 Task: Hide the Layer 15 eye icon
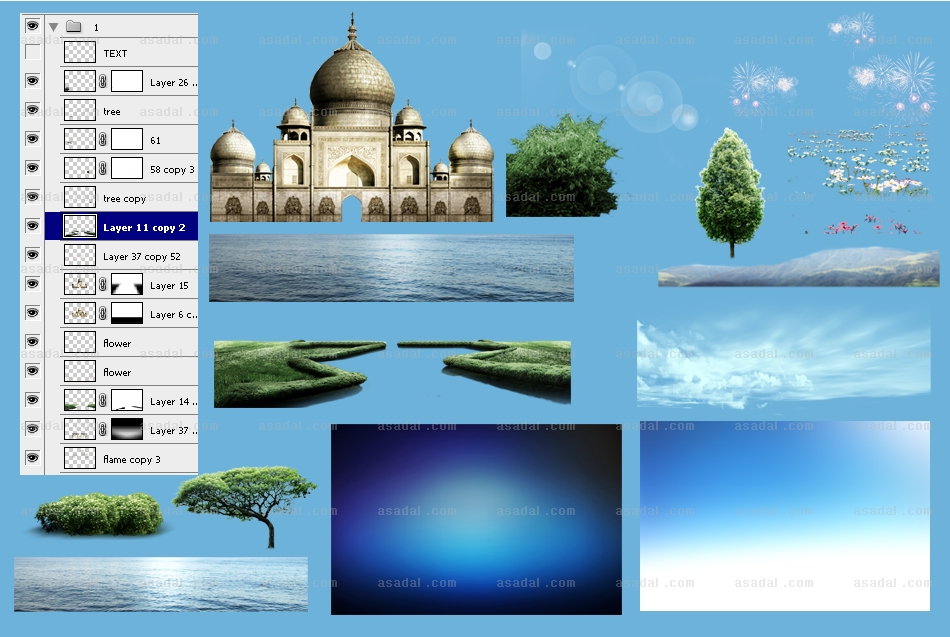coord(32,285)
